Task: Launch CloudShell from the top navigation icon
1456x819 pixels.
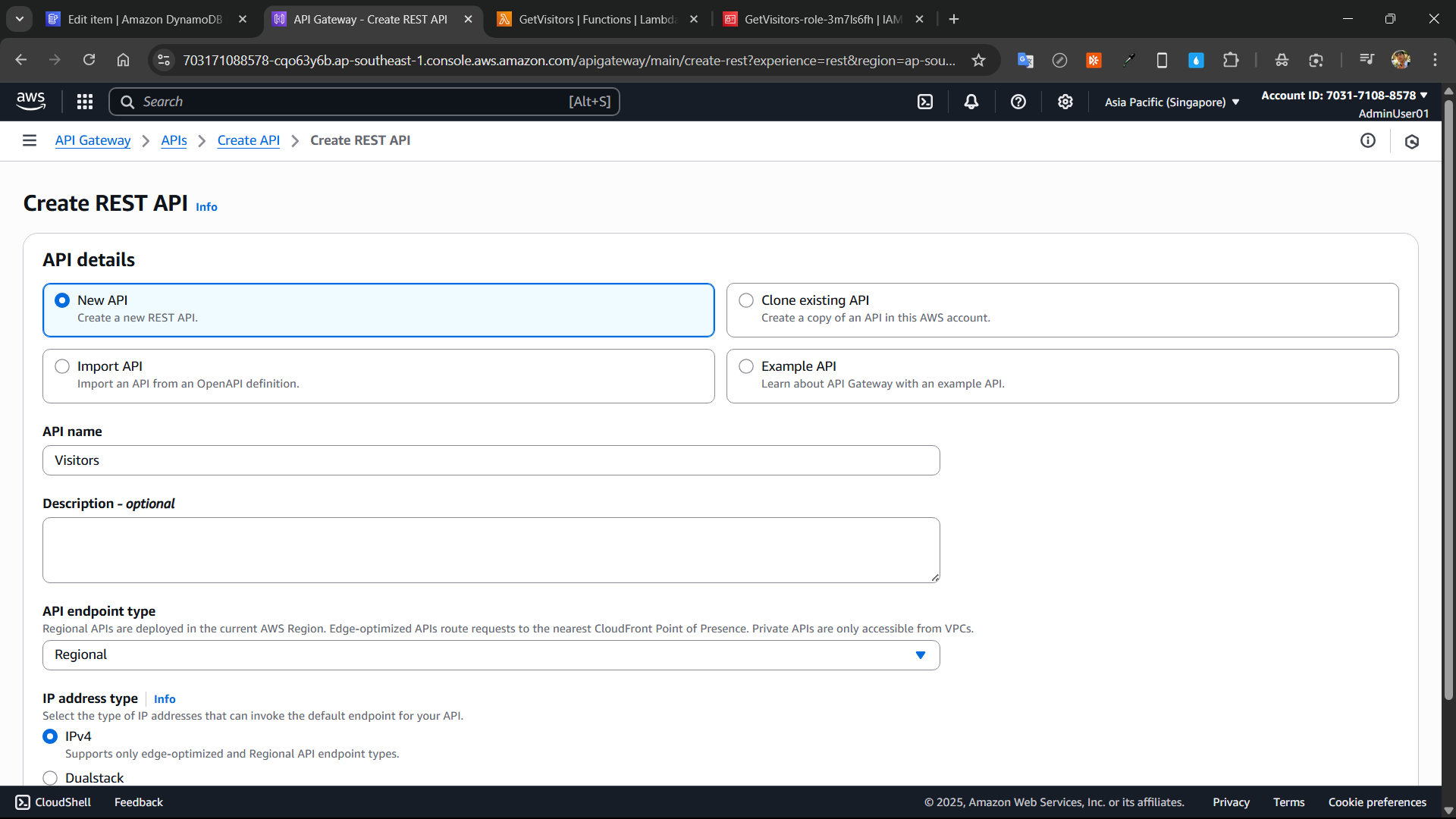Action: 925,102
